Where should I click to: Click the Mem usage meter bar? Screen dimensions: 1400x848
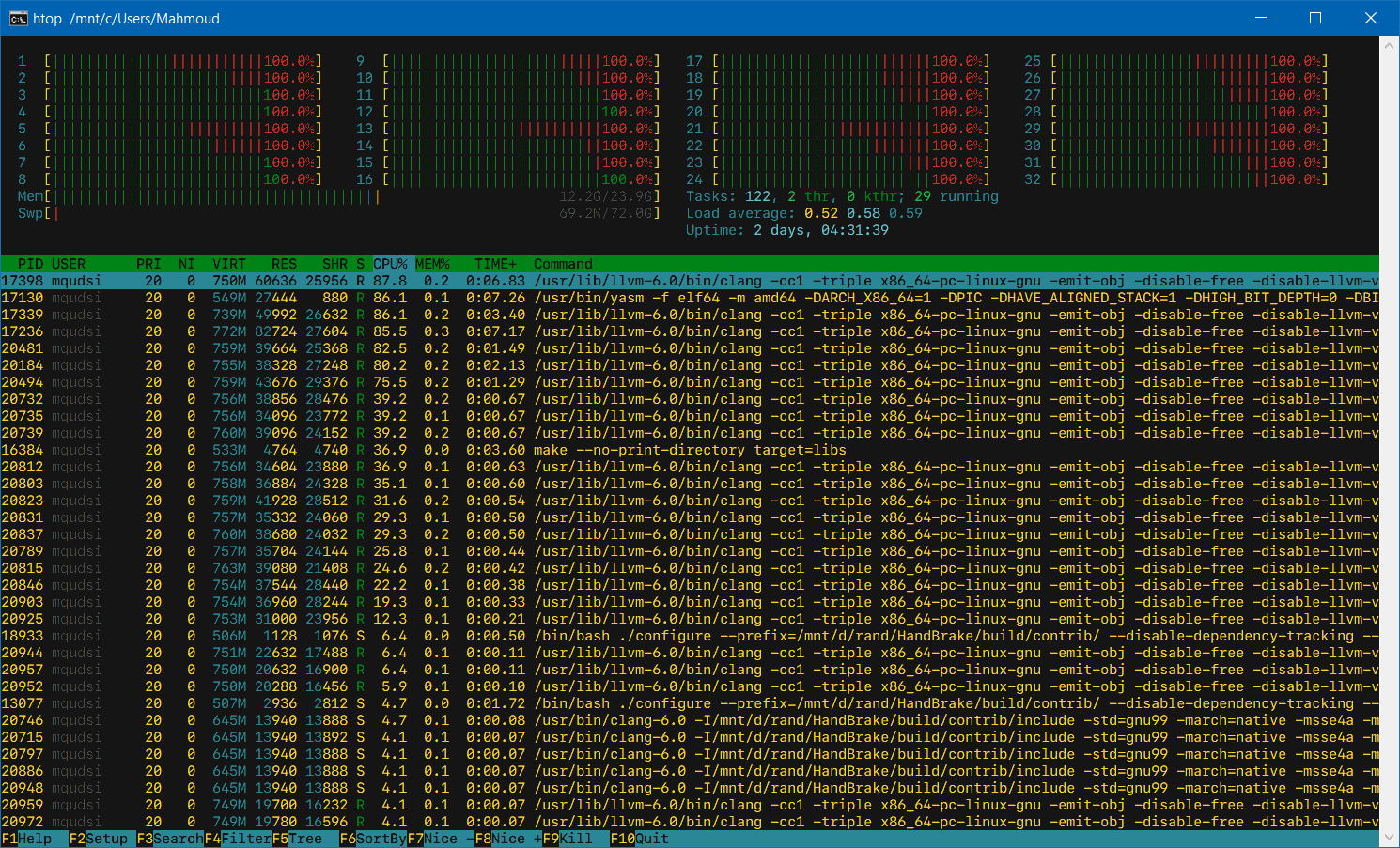(188, 196)
